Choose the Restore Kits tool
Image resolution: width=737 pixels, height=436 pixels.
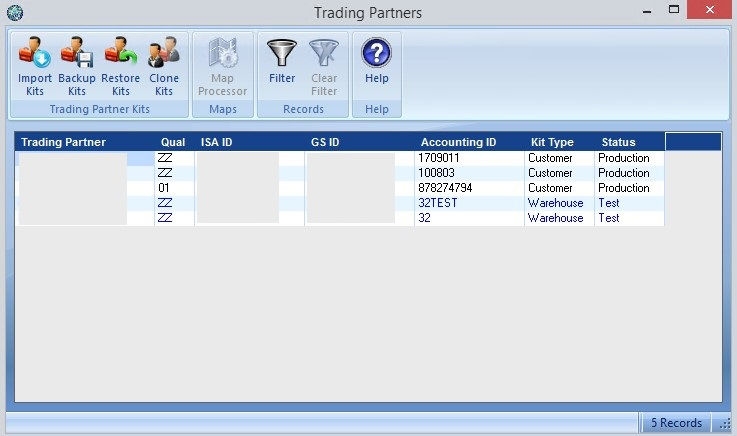pos(120,66)
